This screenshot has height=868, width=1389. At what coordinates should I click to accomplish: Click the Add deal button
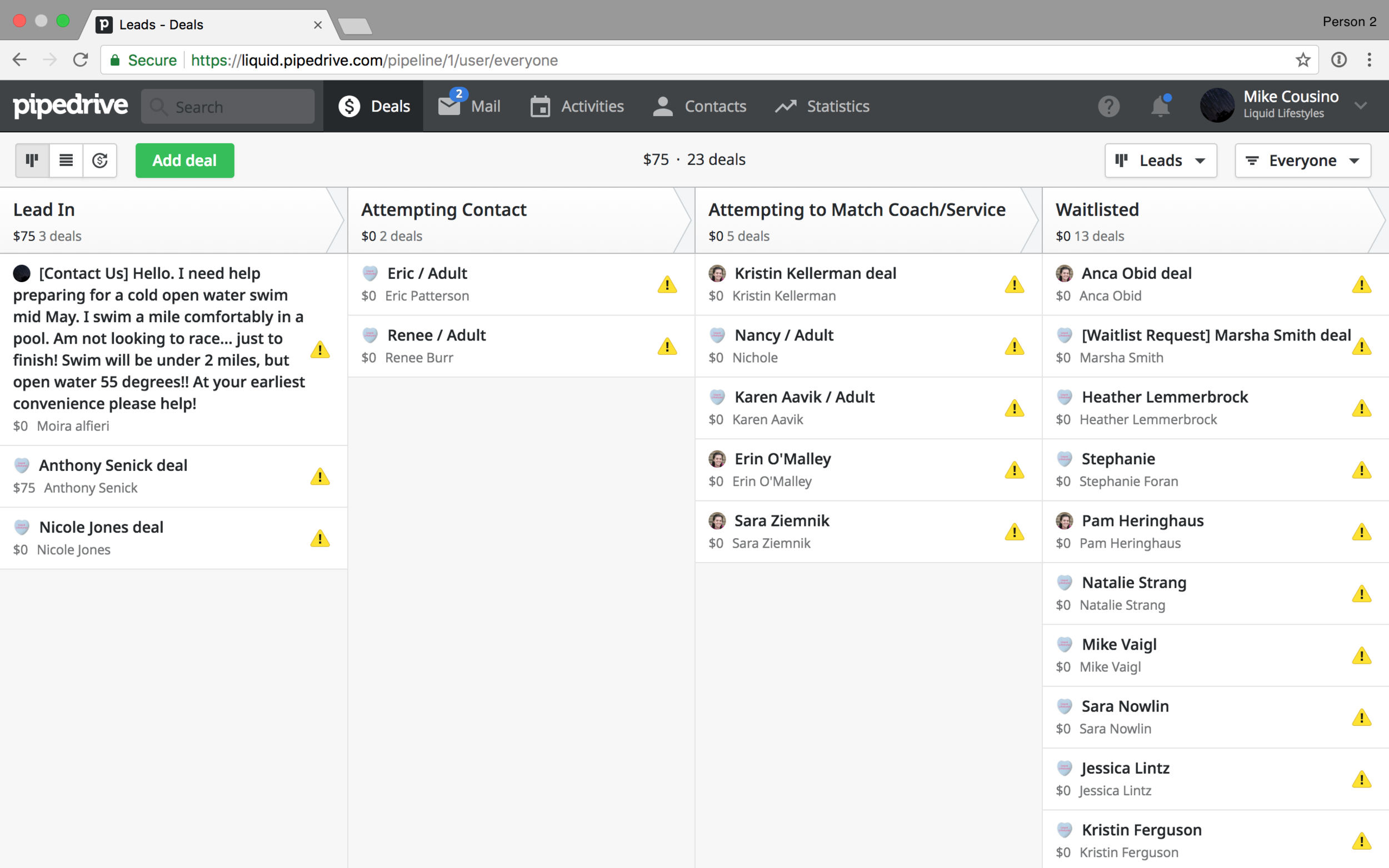pyautogui.click(x=184, y=160)
